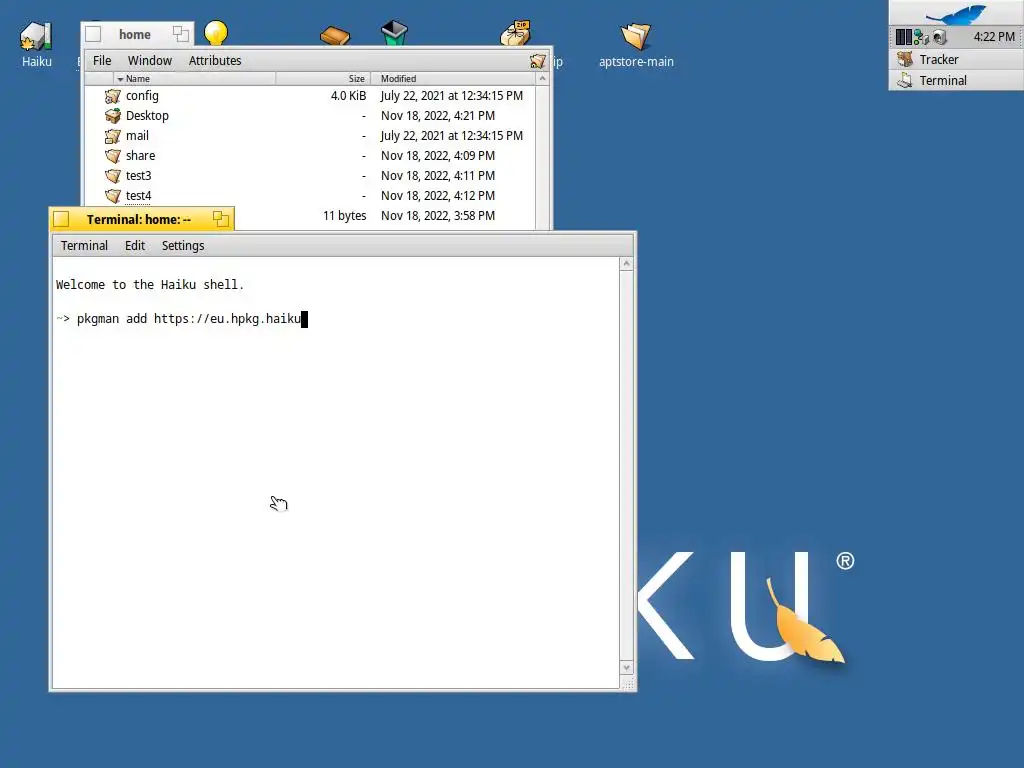The image size is (1024, 768).
Task: Click the config folder icon
Action: tap(112, 96)
